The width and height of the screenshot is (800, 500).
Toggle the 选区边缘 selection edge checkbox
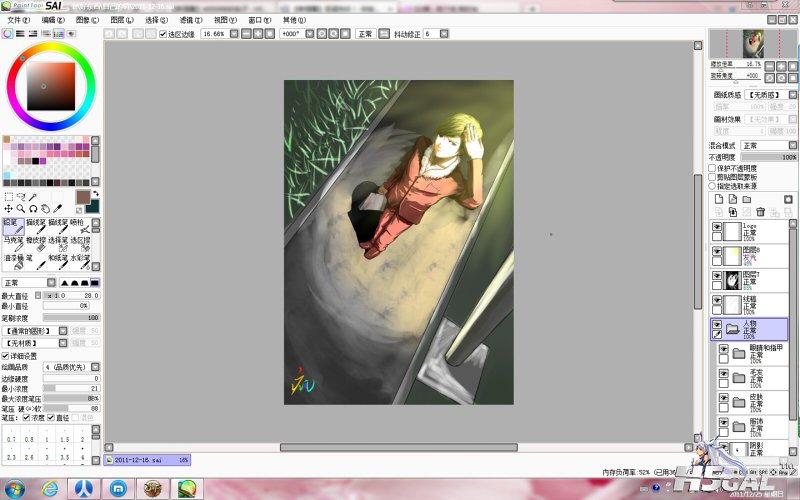[x=163, y=34]
